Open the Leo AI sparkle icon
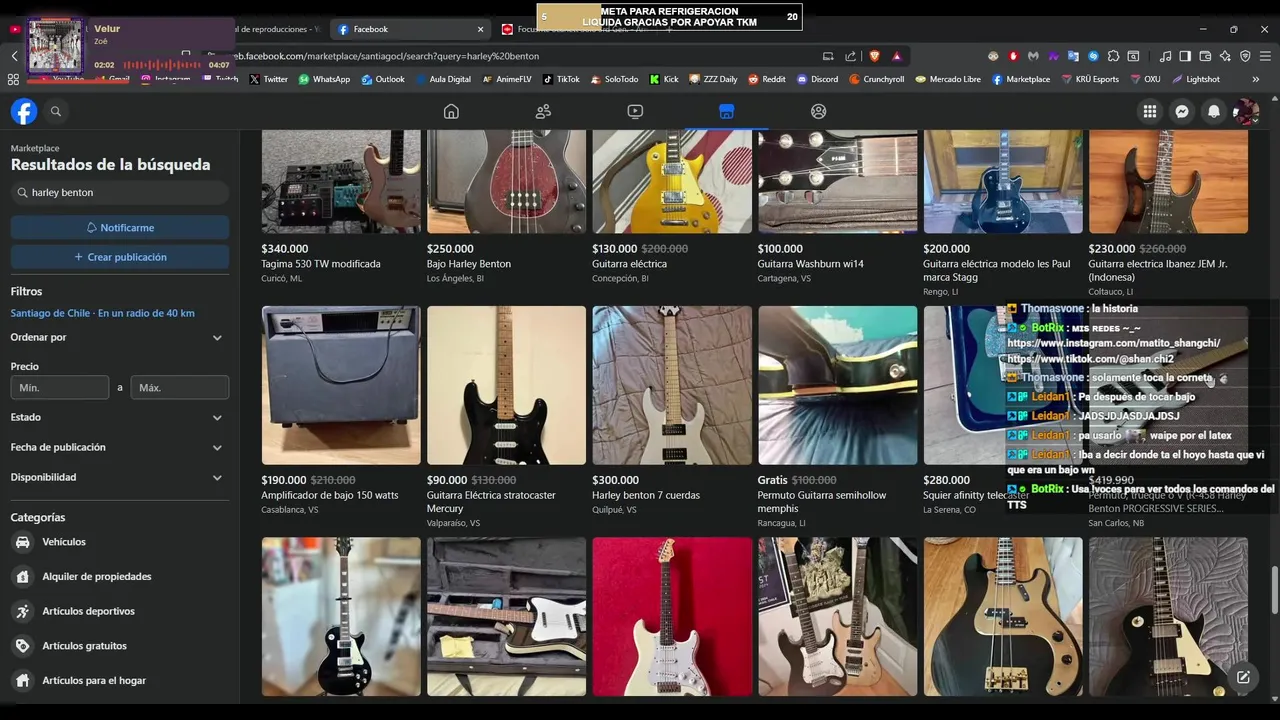Viewport: 1280px width, 720px height. [x=1225, y=56]
